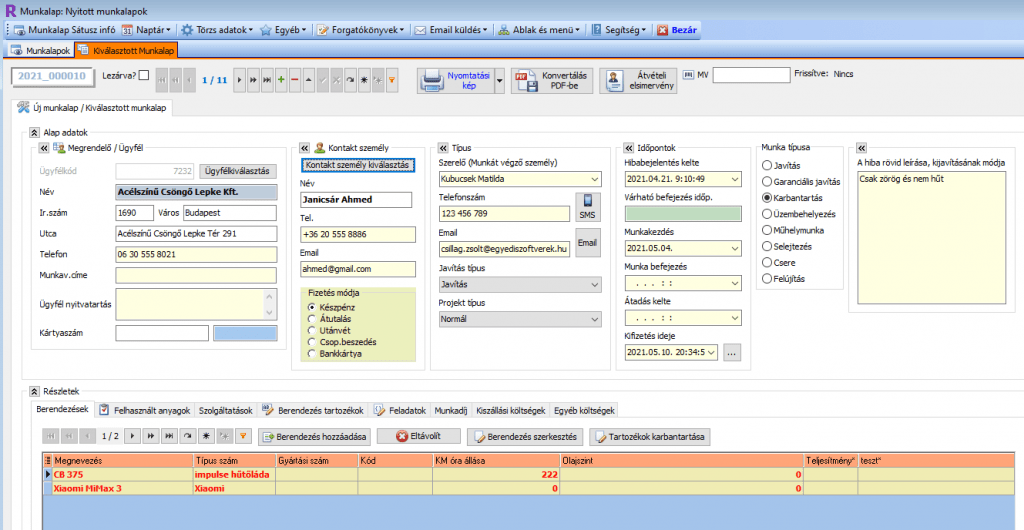Collapse Kontakt személy panel
This screenshot has width=1024, height=530.
[x=304, y=148]
